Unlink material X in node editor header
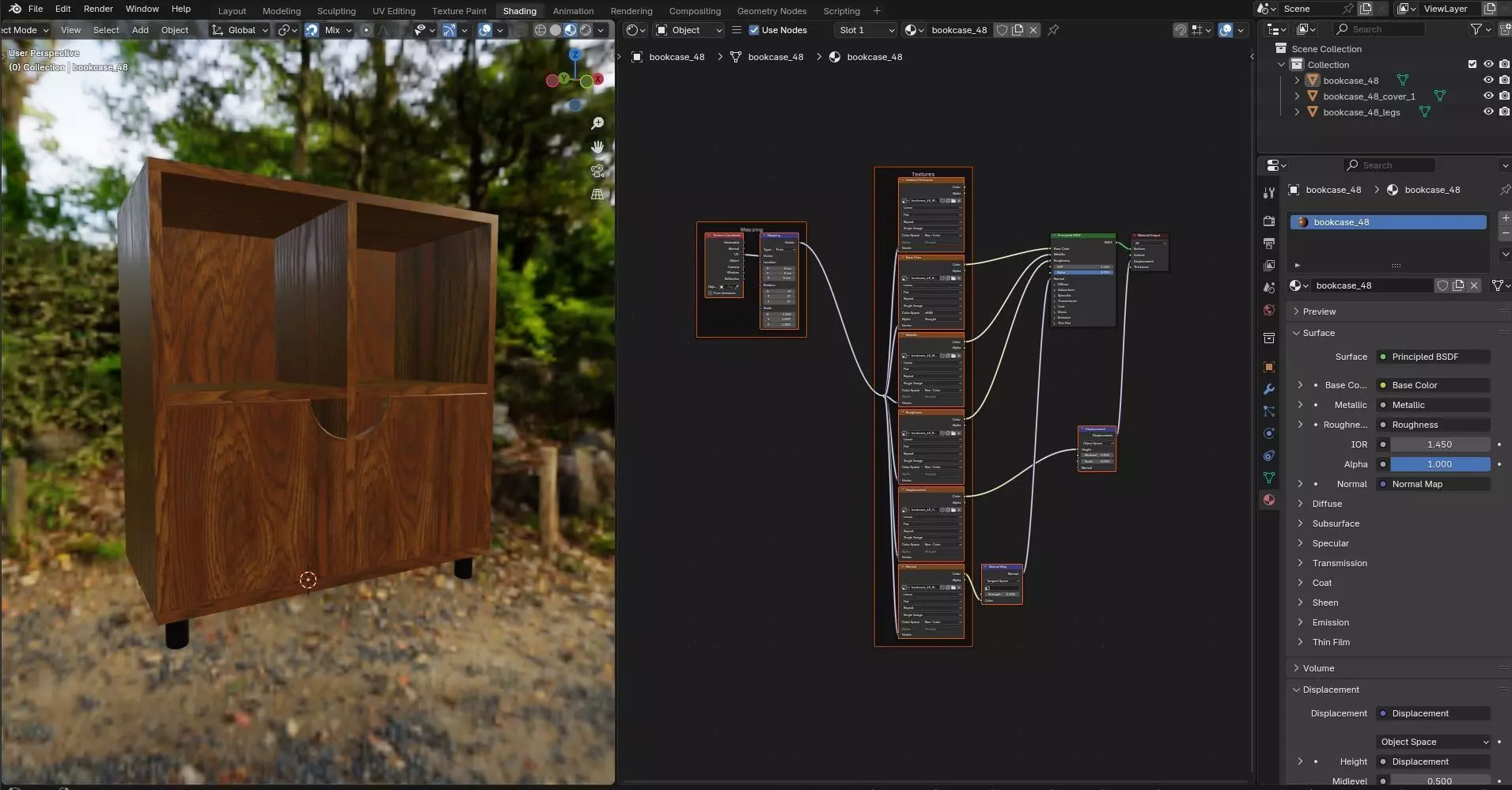The width and height of the screenshot is (1512, 790). (x=1033, y=30)
